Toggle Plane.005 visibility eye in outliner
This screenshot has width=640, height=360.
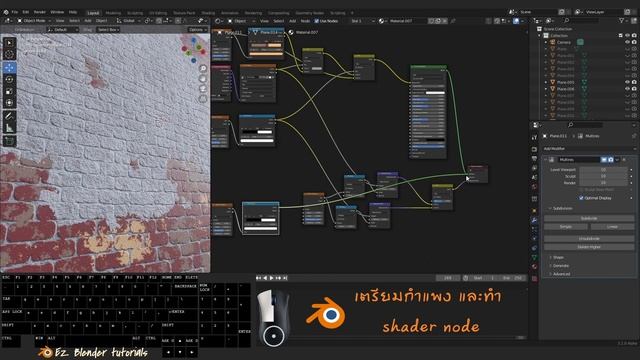click(627, 82)
